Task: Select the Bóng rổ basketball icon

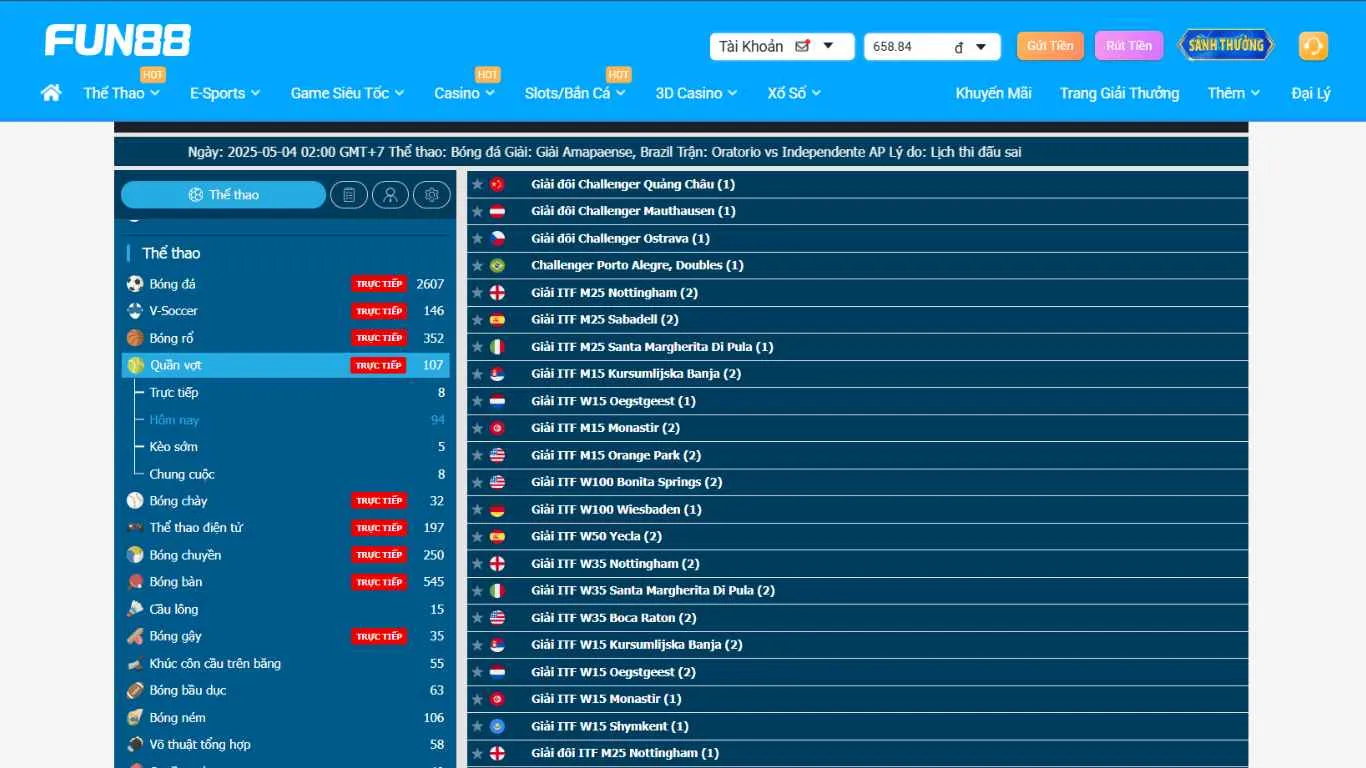Action: [135, 338]
